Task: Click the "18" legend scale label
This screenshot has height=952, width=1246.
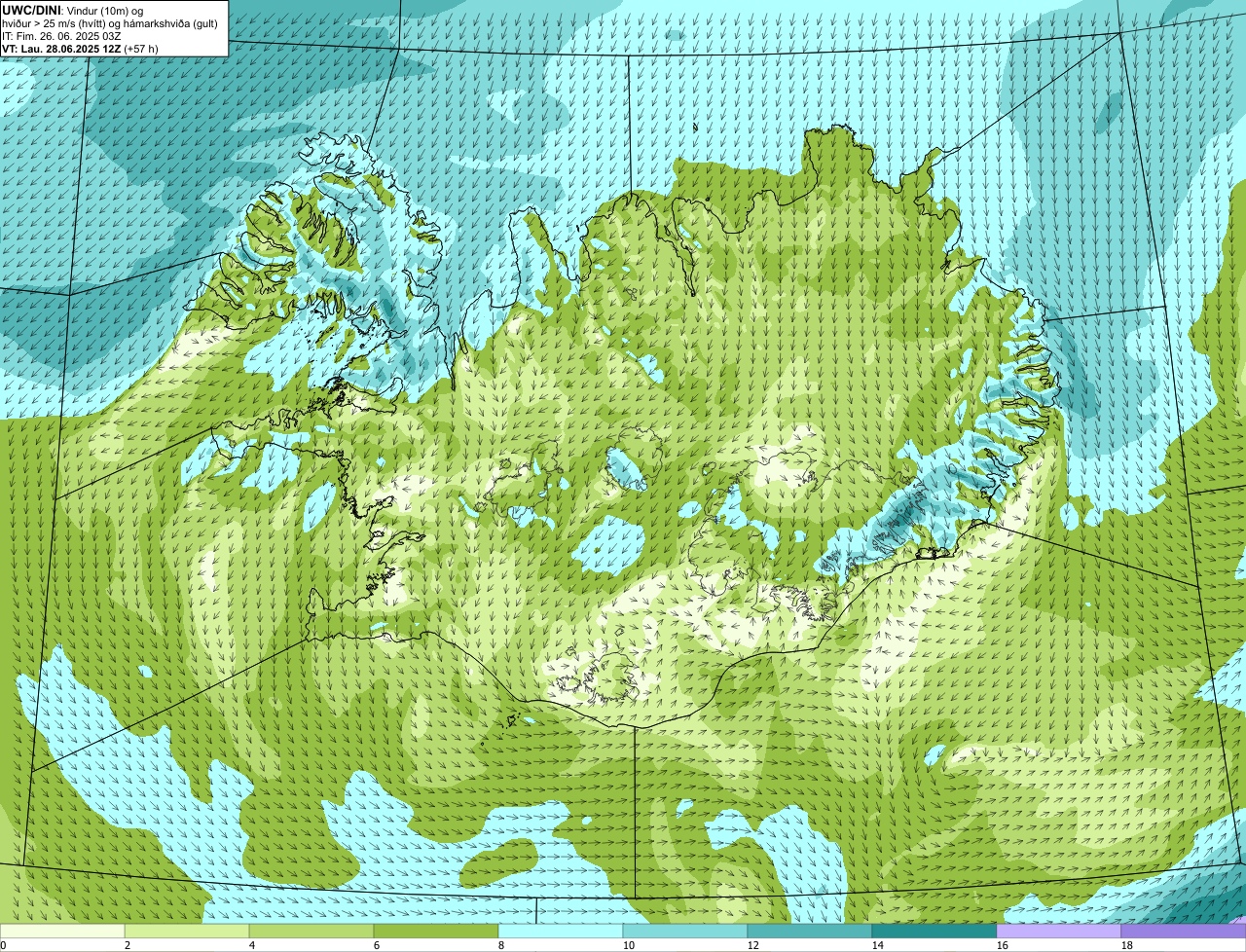Action: click(1127, 945)
